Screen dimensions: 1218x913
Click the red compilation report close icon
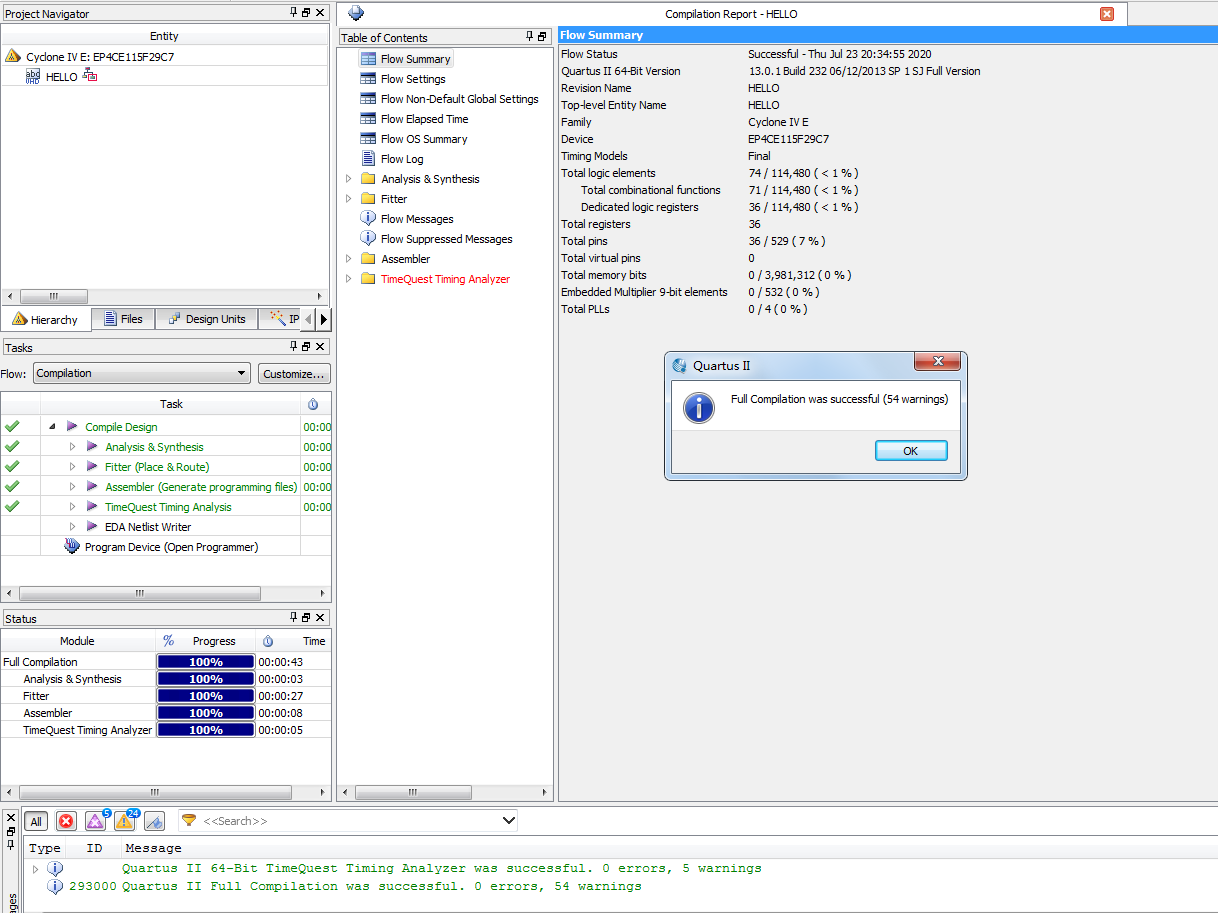1107,14
